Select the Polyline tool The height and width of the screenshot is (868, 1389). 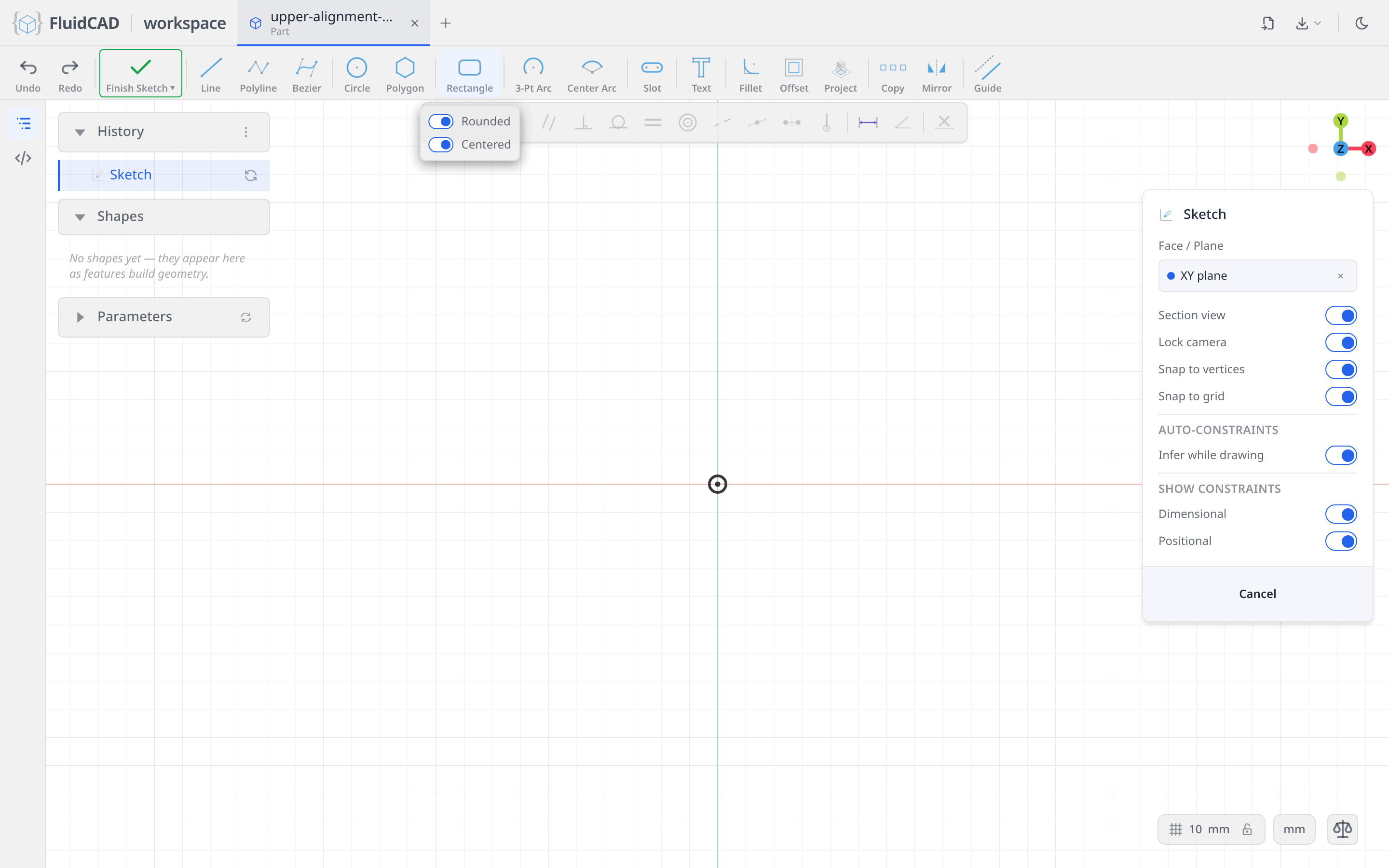[259, 75]
